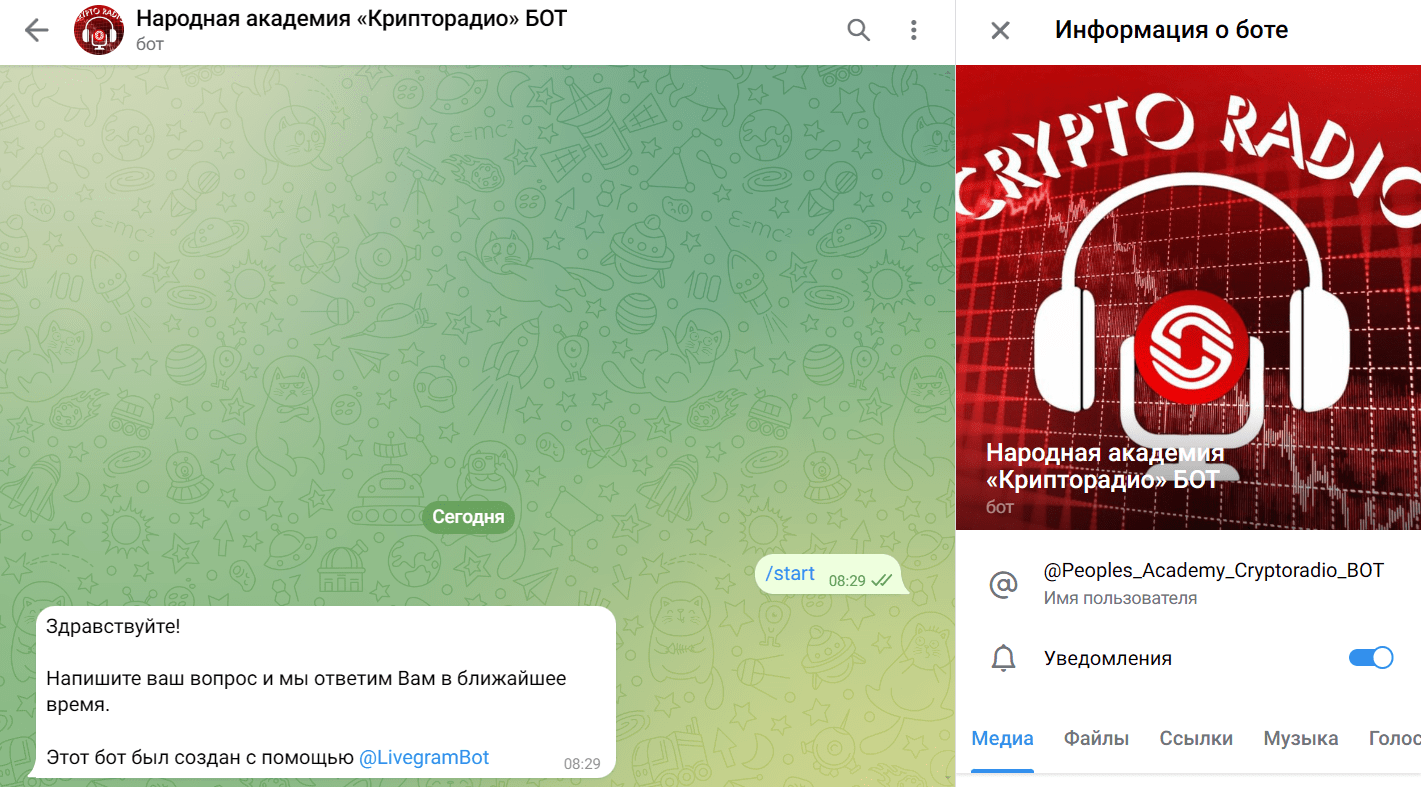
Task: Copy username @Peoples_Academy_Cryptoradio_BOT
Action: coord(1214,571)
